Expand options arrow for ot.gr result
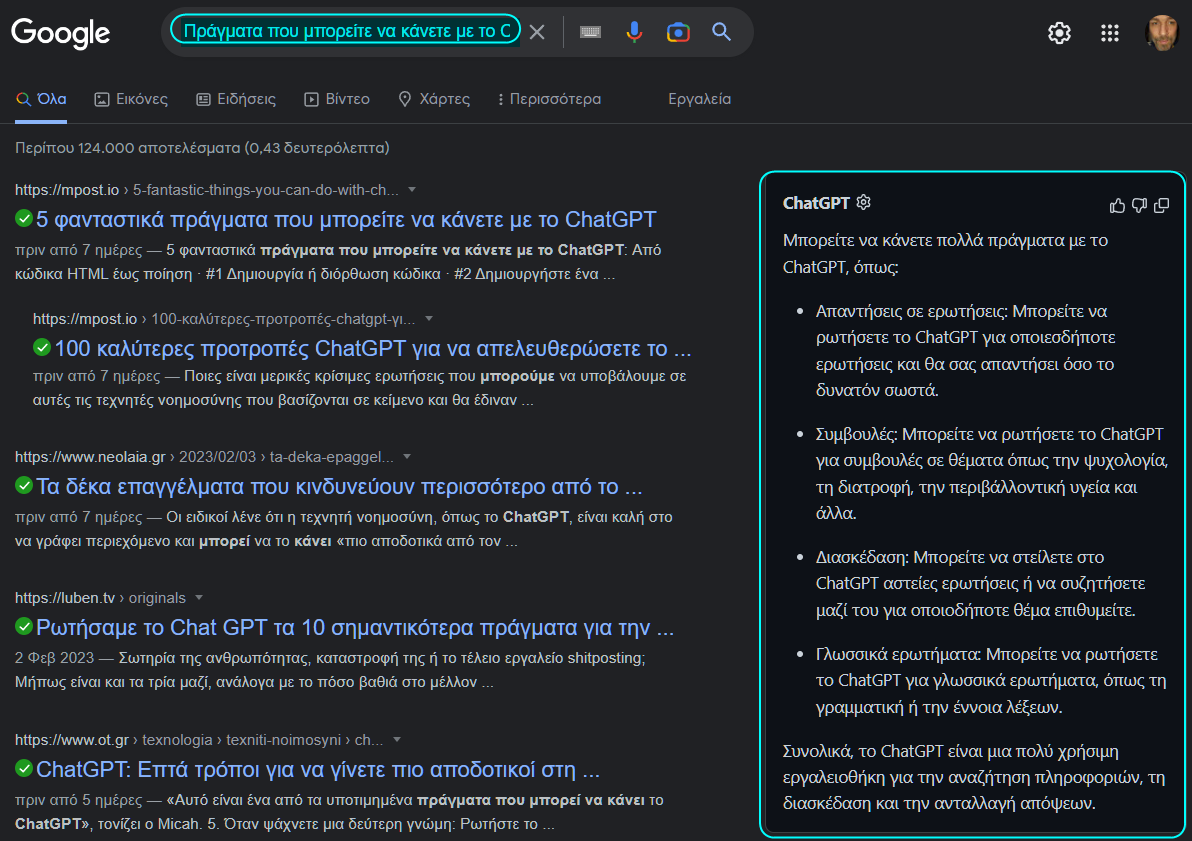The width and height of the screenshot is (1192, 841). click(x=397, y=739)
